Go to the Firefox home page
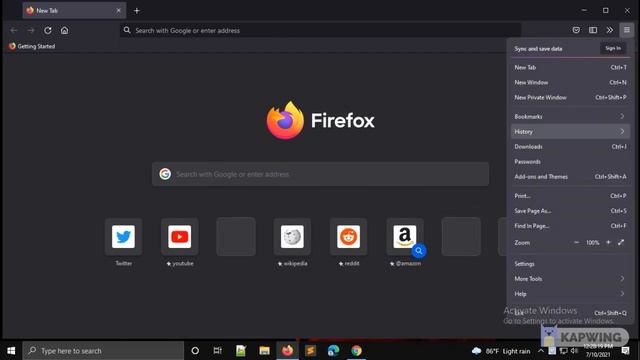 tap(64, 30)
